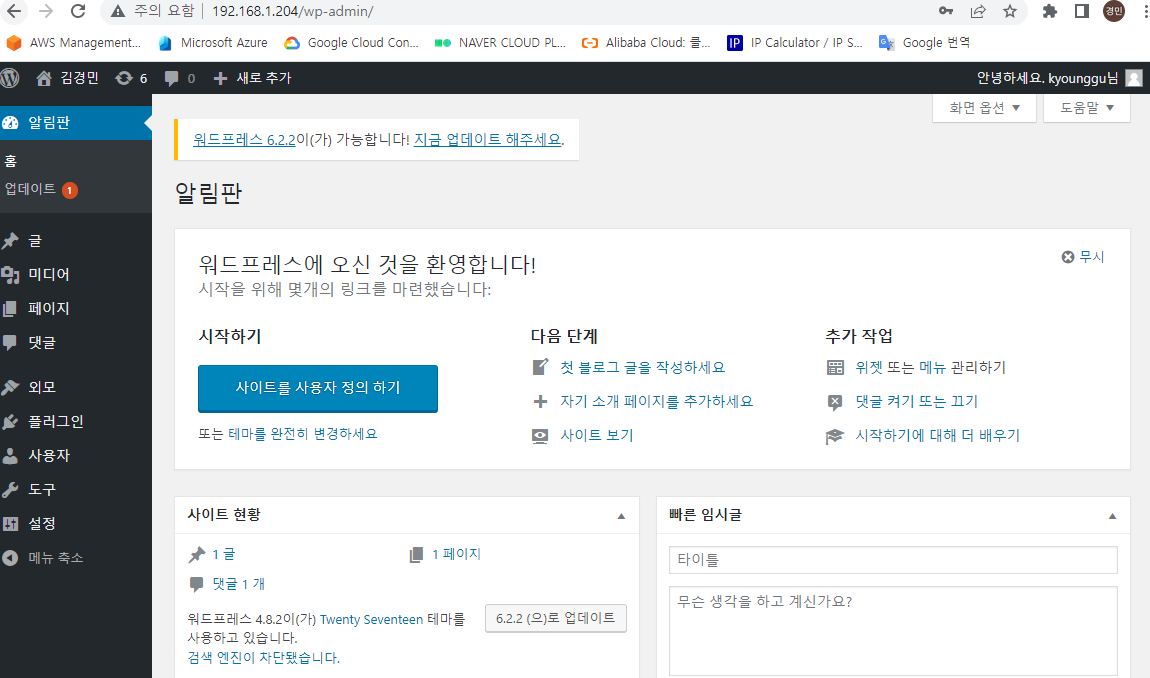Viewport: 1150px width, 678px height.
Task: Click the share page icon
Action: coord(978,11)
